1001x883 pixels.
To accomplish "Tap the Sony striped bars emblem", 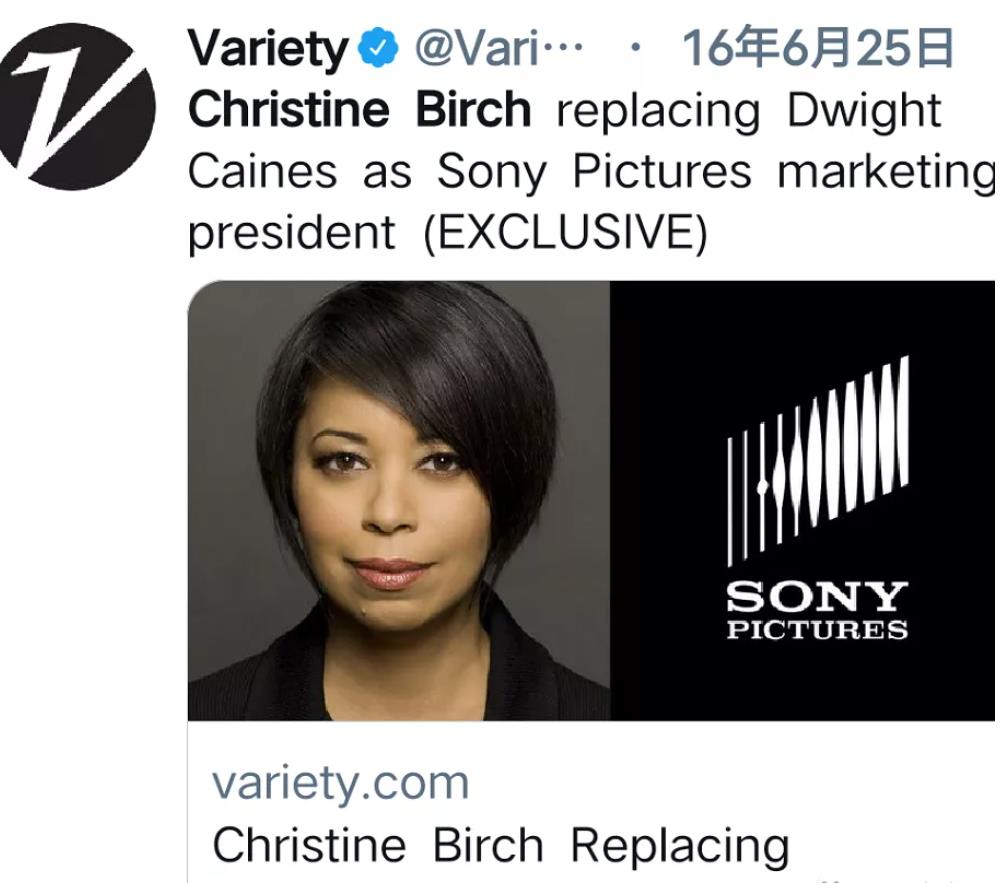I will (818, 461).
